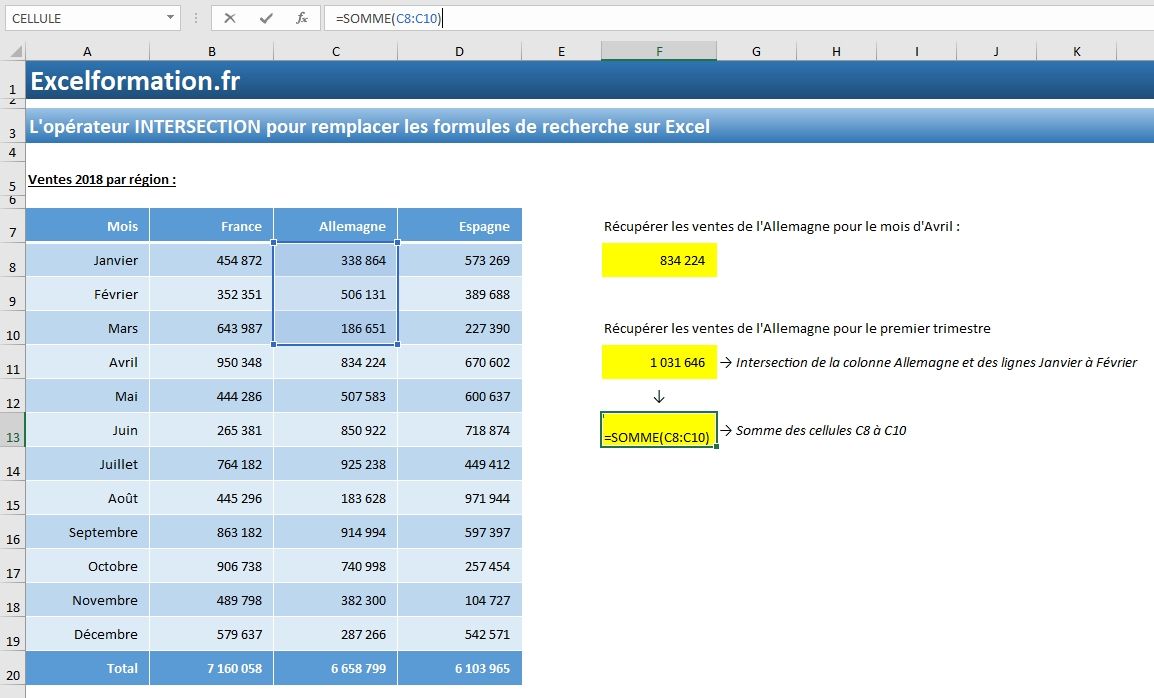This screenshot has height=698, width=1154.
Task: Click the yellow cell showing 1 031 646
Action: [x=659, y=362]
